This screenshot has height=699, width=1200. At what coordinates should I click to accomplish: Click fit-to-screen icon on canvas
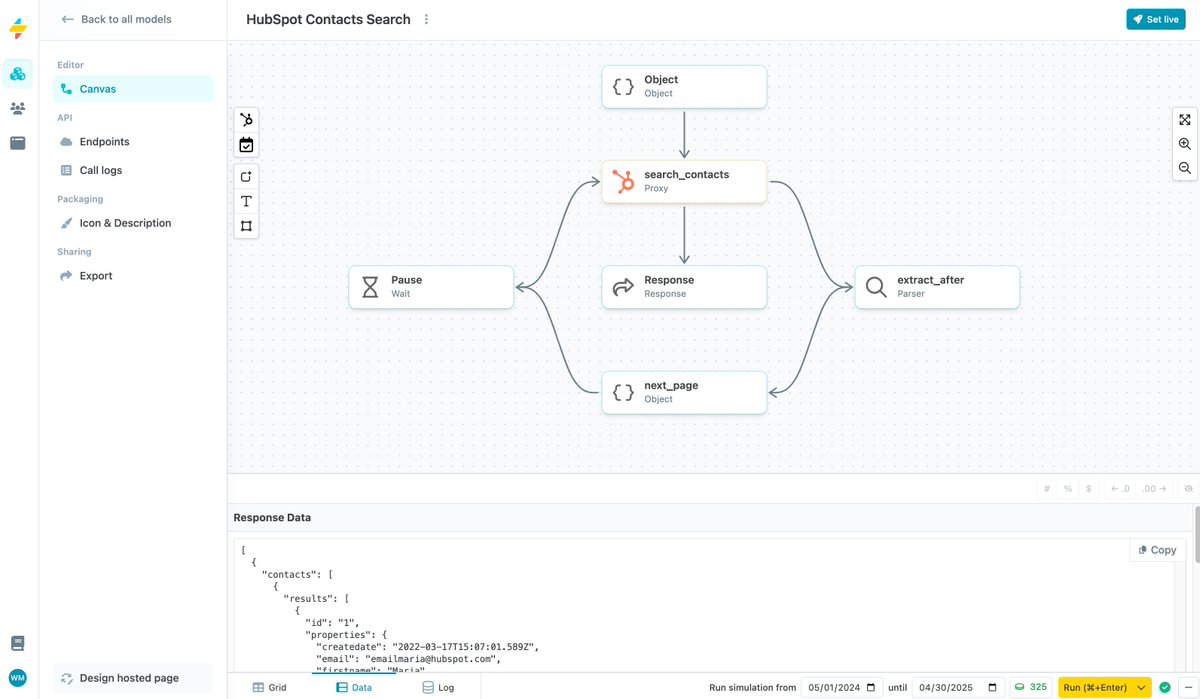(x=1185, y=119)
